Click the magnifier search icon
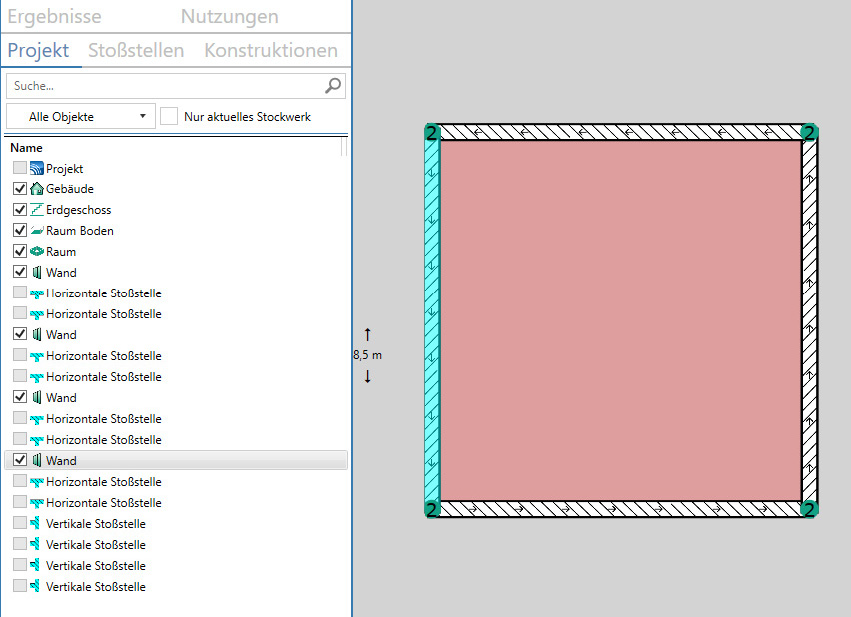Screen dimensions: 851x617 point(333,85)
